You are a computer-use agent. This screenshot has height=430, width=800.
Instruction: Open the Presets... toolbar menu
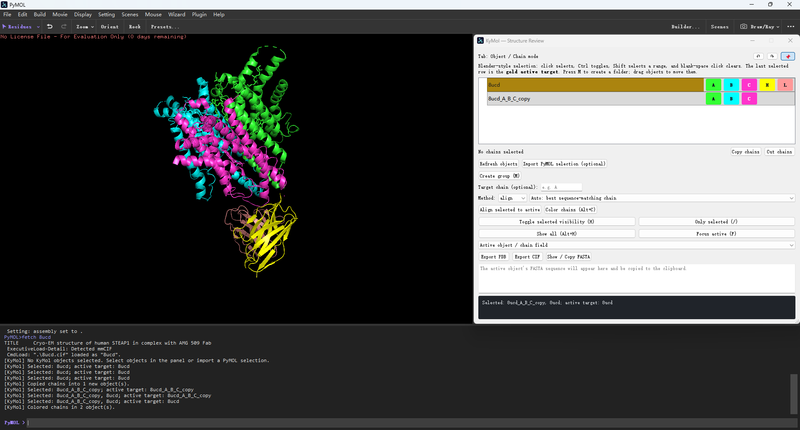pyautogui.click(x=165, y=27)
